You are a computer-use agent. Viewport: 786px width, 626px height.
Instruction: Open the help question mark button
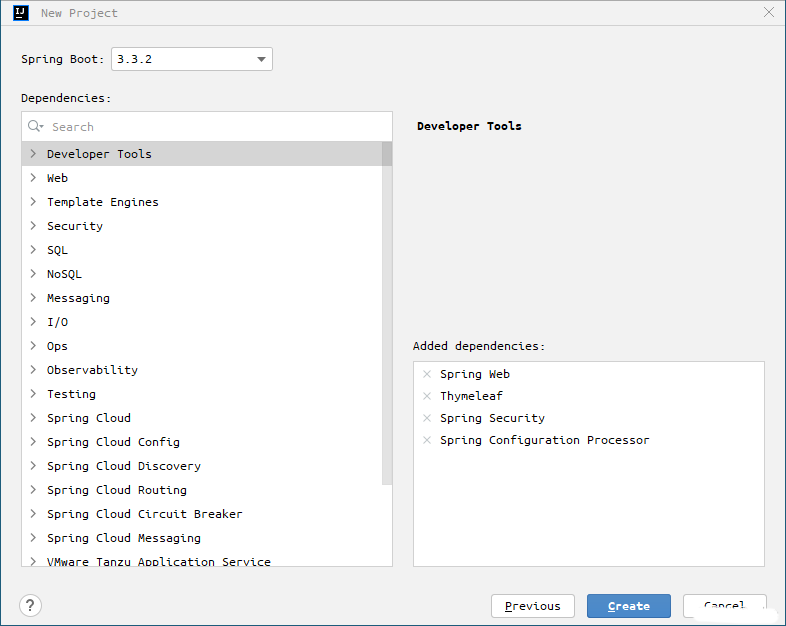point(30,605)
